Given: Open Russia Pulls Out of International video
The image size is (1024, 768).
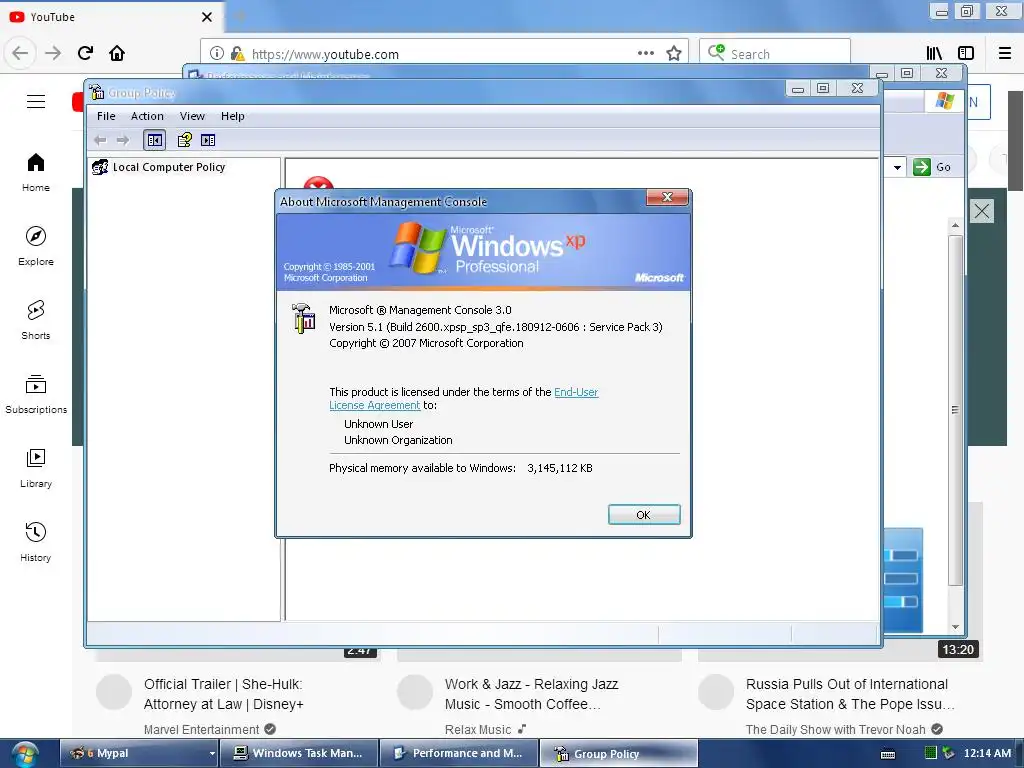Looking at the screenshot, I should pyautogui.click(x=850, y=694).
